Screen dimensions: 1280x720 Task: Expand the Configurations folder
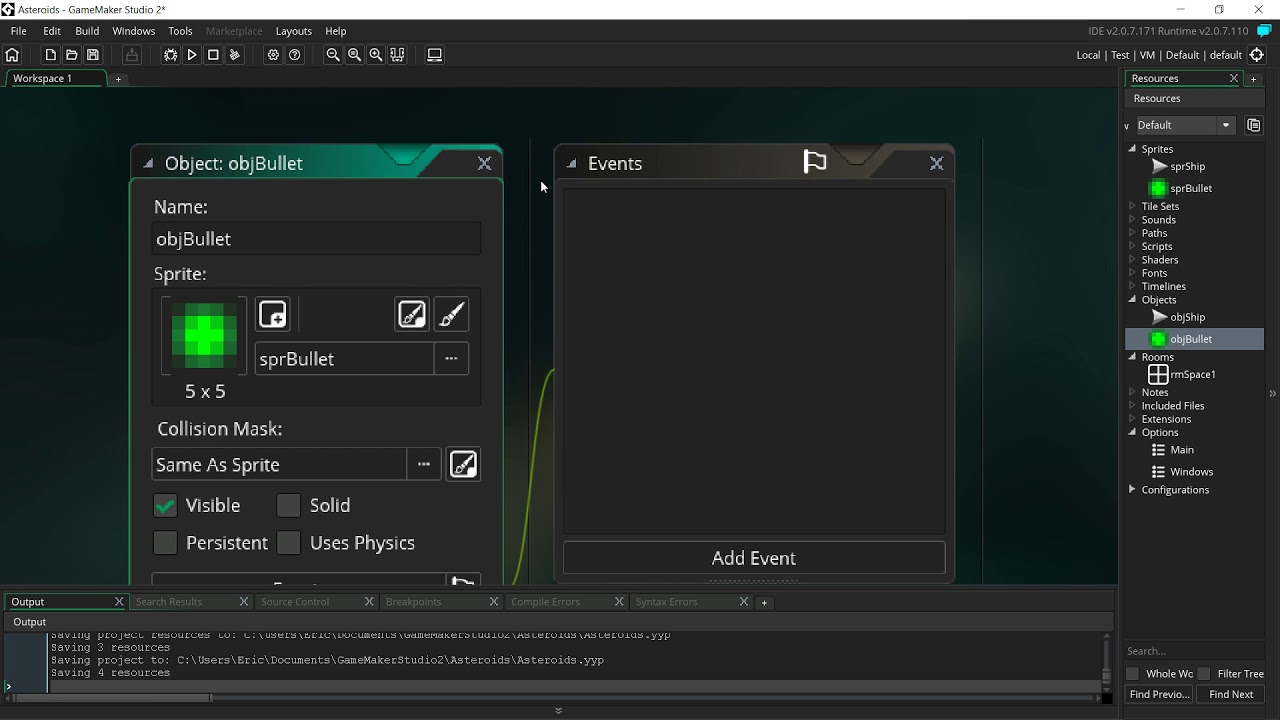coord(1132,489)
